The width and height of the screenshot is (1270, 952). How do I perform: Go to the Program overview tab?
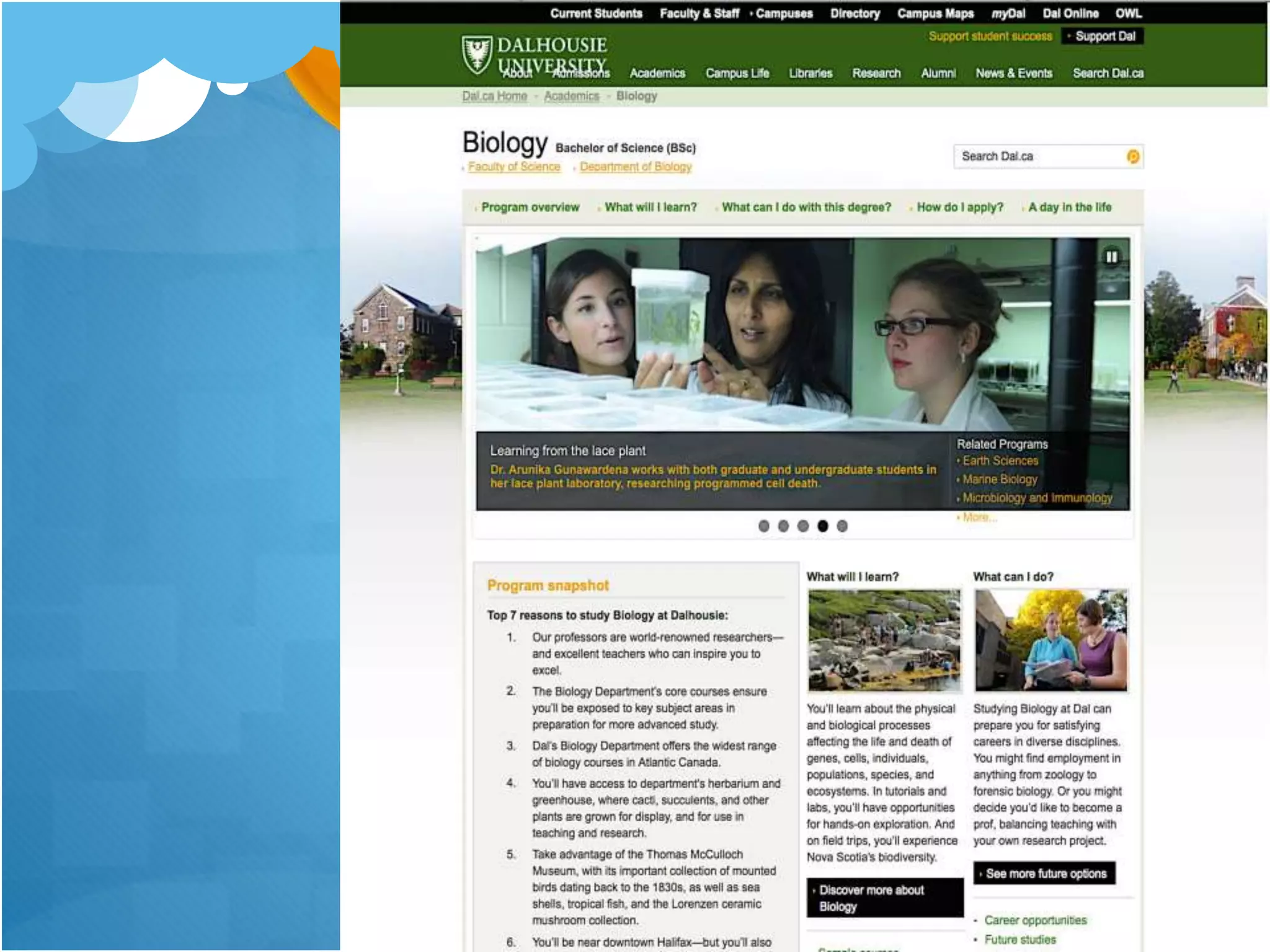tap(530, 207)
